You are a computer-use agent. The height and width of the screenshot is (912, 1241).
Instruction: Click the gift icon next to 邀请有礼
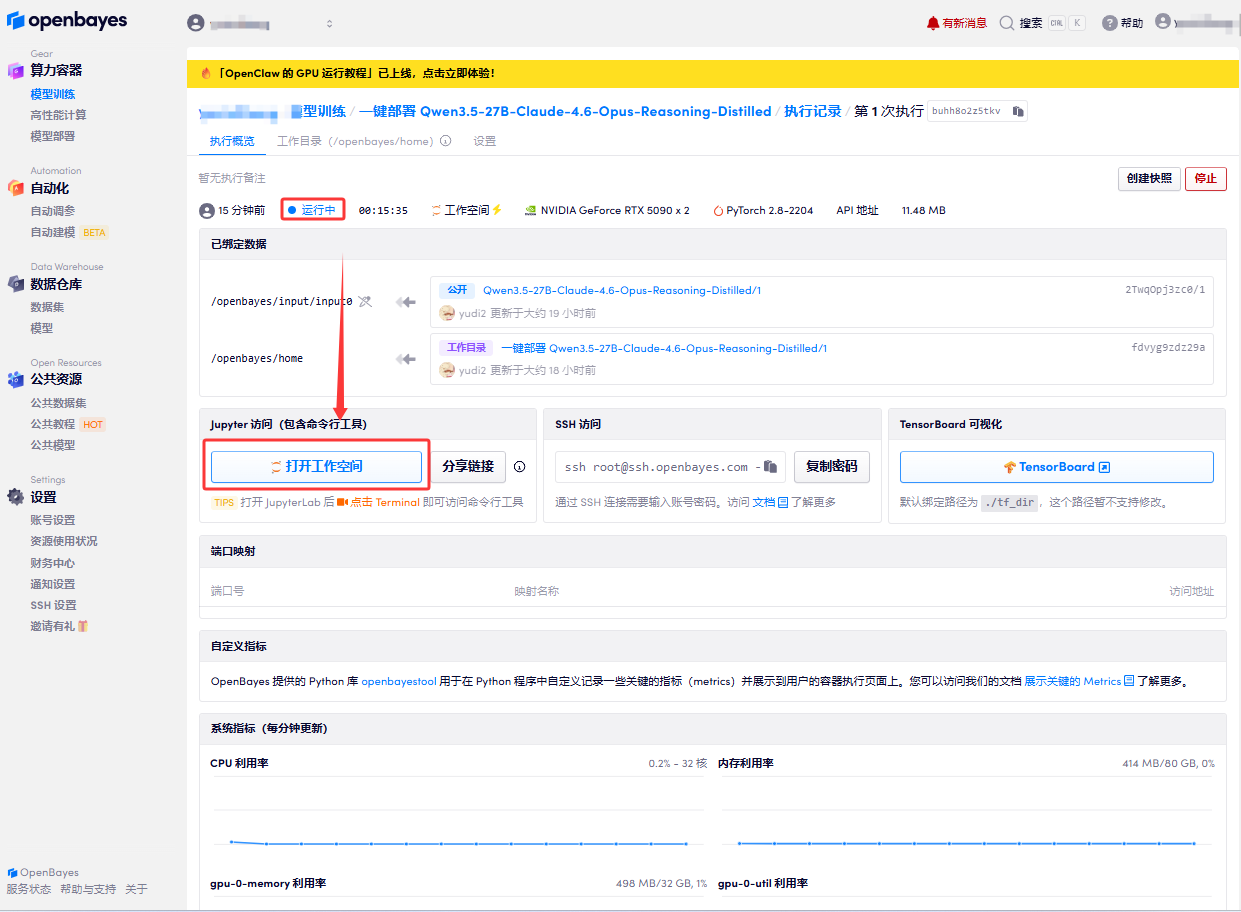[83, 626]
